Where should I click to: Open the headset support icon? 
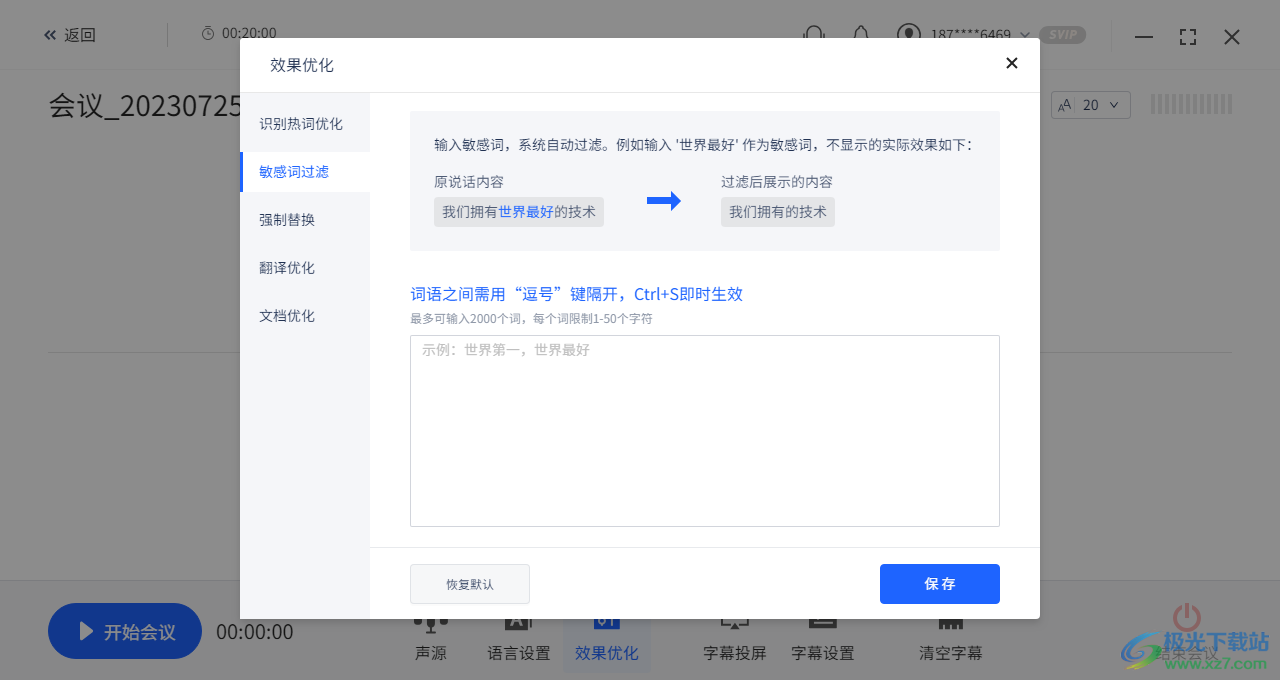coord(813,35)
